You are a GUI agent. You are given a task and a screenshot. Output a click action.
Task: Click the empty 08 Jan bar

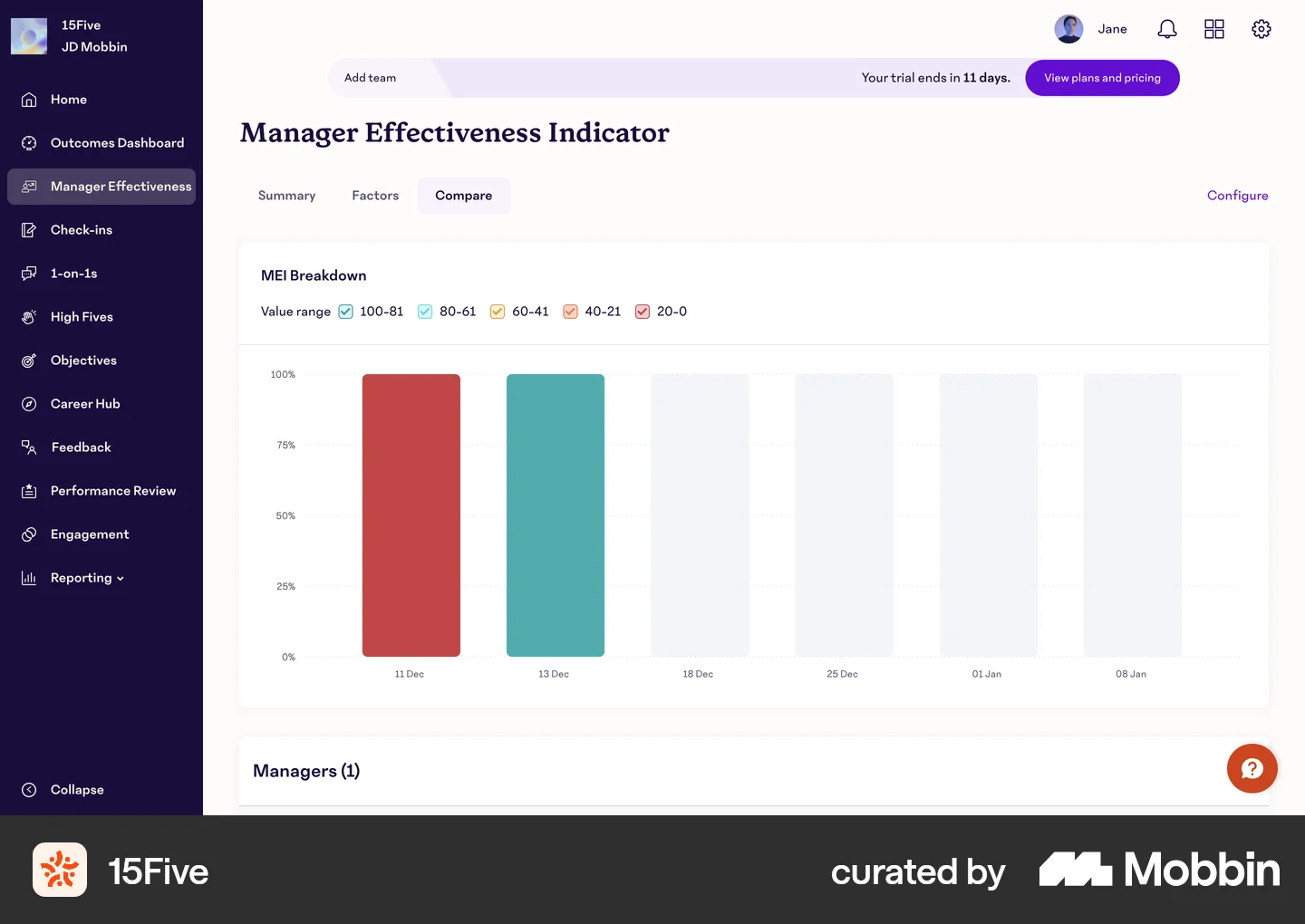click(x=1133, y=515)
